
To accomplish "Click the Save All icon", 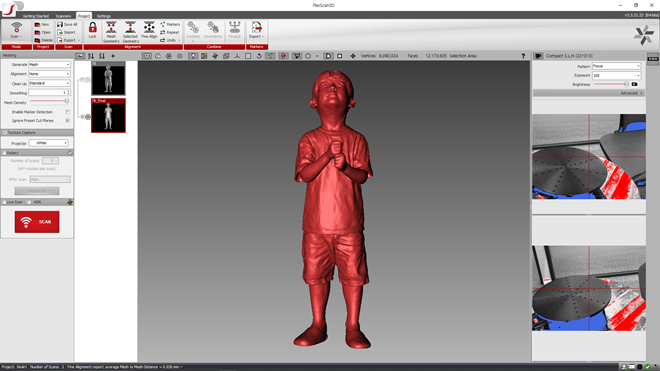I will 67,24.
